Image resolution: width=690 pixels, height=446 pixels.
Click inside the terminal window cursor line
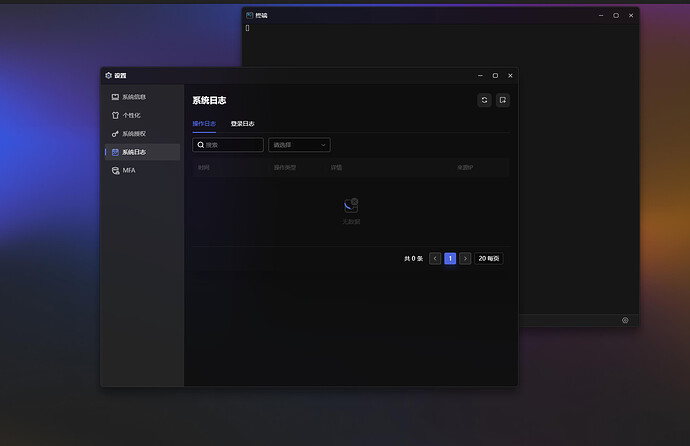coord(247,28)
